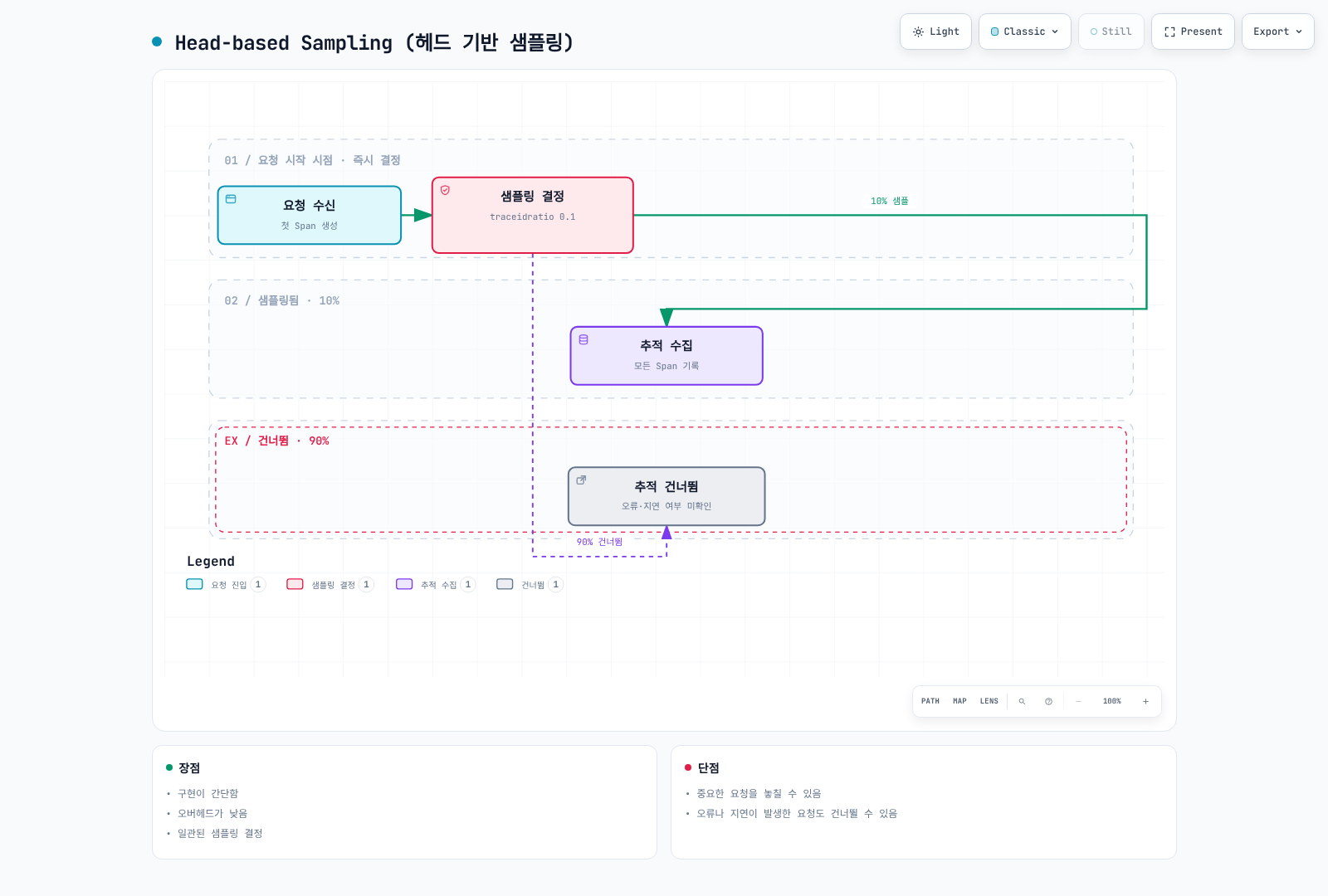Click the Present fullscreen button
The height and width of the screenshot is (896, 1328).
point(1193,32)
